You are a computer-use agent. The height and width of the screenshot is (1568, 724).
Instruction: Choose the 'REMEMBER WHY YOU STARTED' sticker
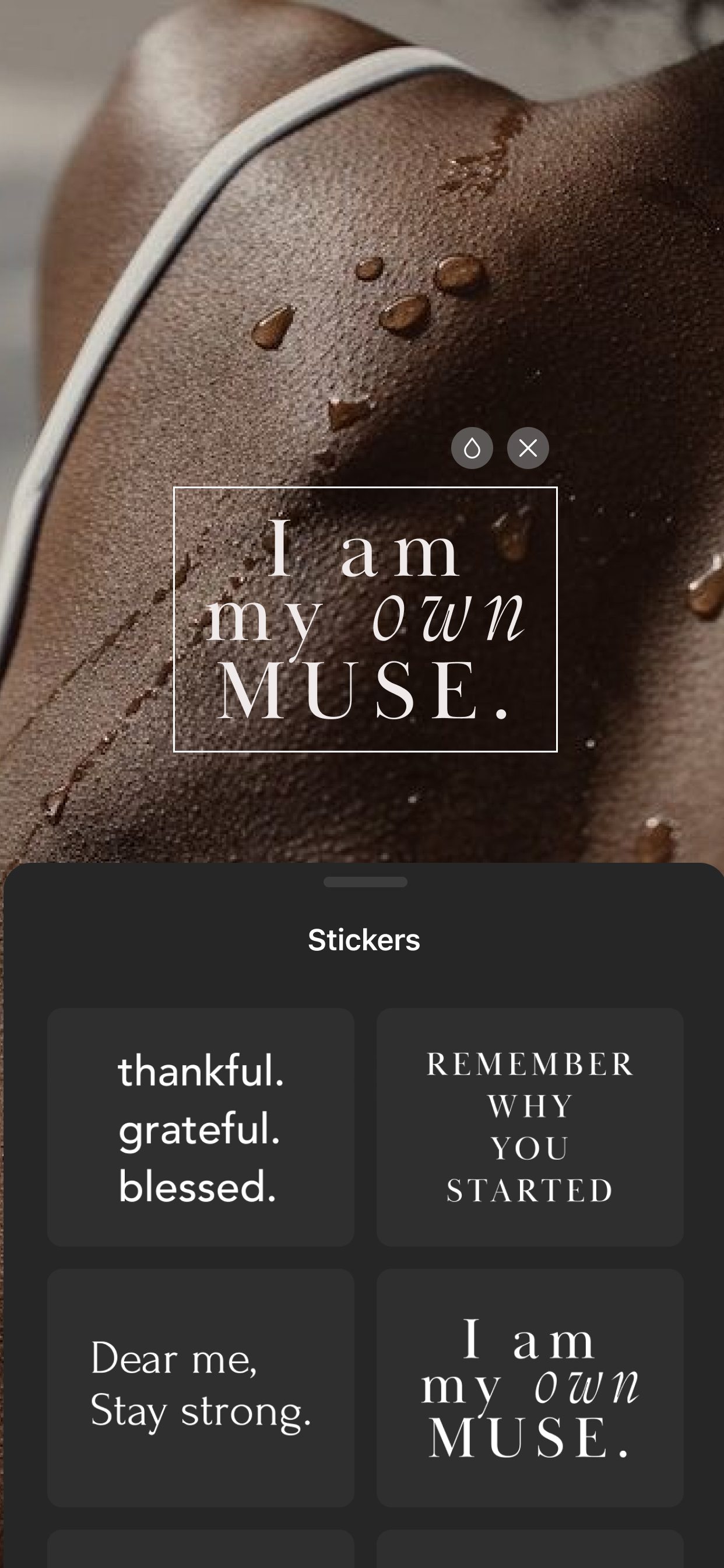point(530,1126)
